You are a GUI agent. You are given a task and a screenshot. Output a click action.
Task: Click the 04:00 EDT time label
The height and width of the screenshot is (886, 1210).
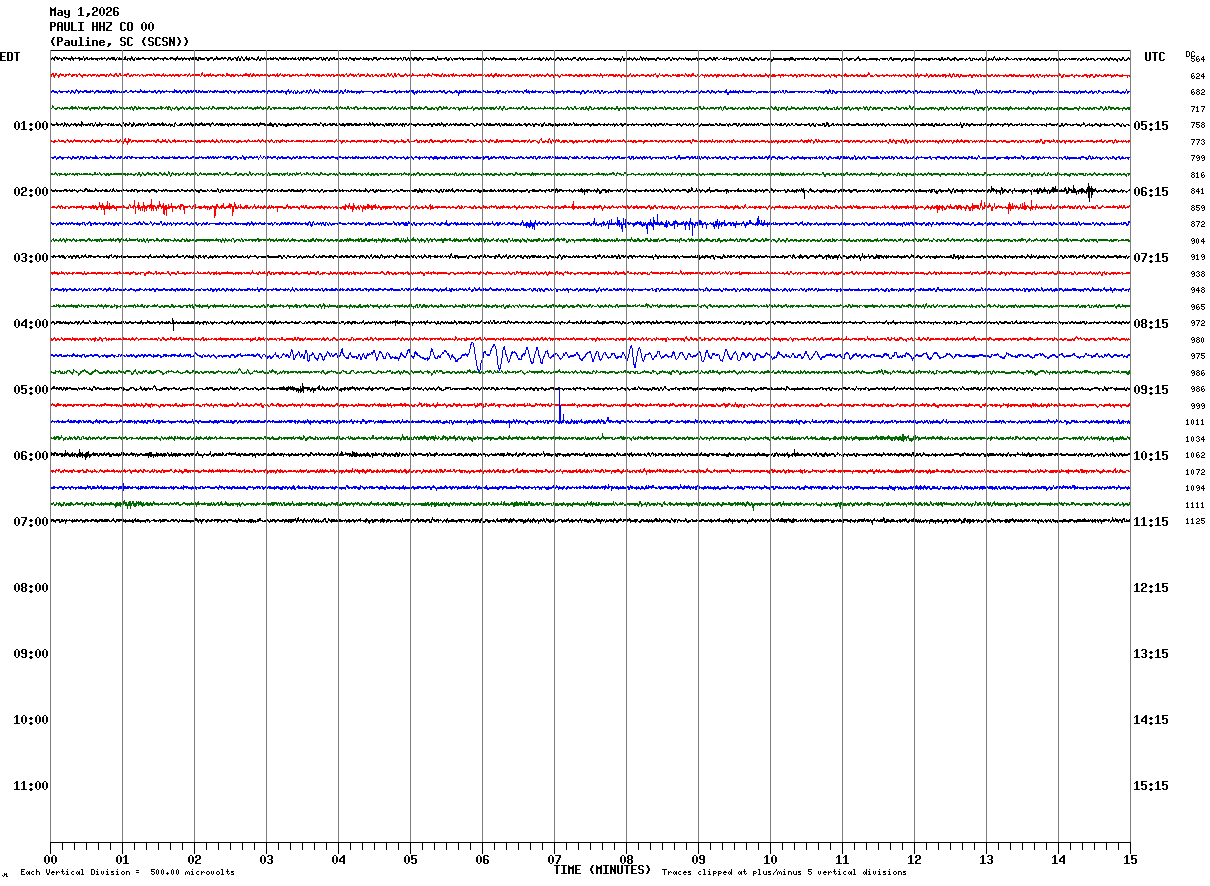click(x=31, y=324)
